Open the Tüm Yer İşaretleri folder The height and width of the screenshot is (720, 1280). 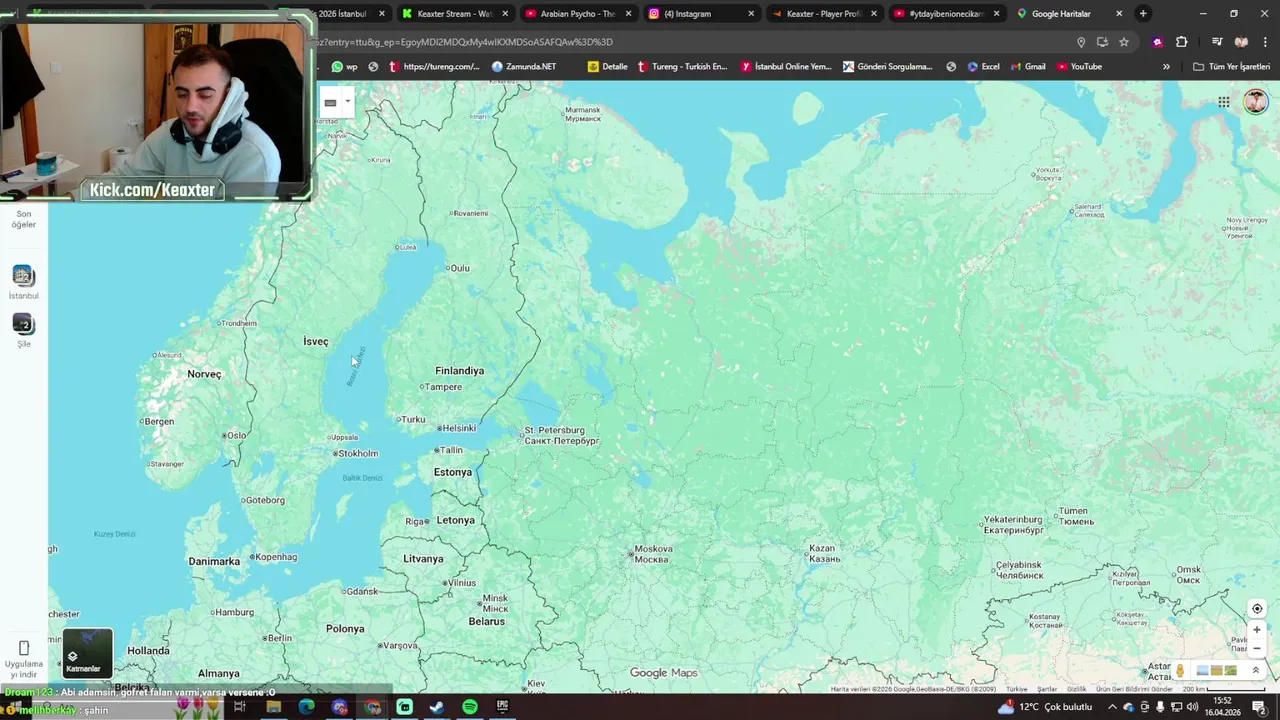click(x=1232, y=67)
